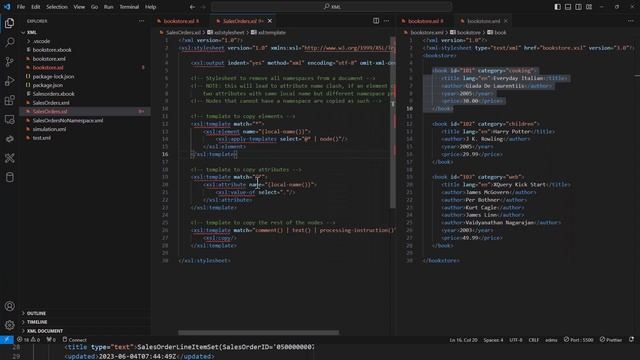Image resolution: width=640 pixels, height=360 pixels.
Task: Open the Selection menu
Action: pos(57,7)
